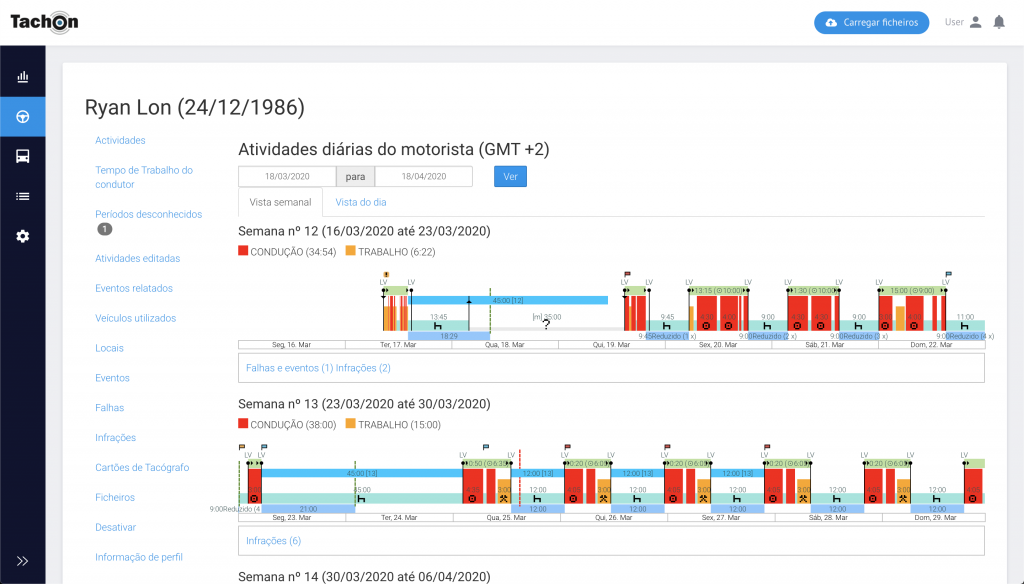This screenshot has width=1024, height=584.
Task: Open the bus vehicles sidebar icon
Action: click(x=22, y=156)
